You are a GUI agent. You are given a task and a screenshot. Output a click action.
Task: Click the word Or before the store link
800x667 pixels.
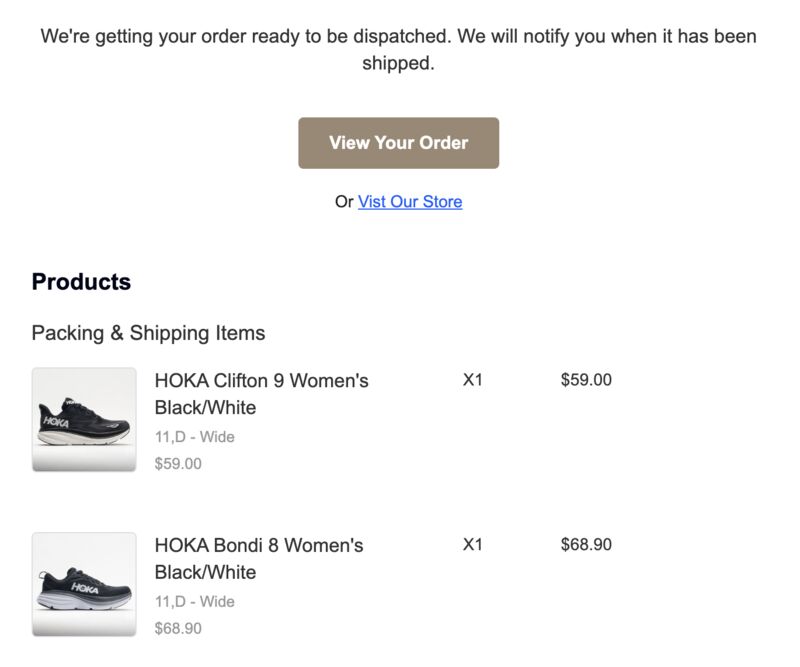click(x=344, y=202)
